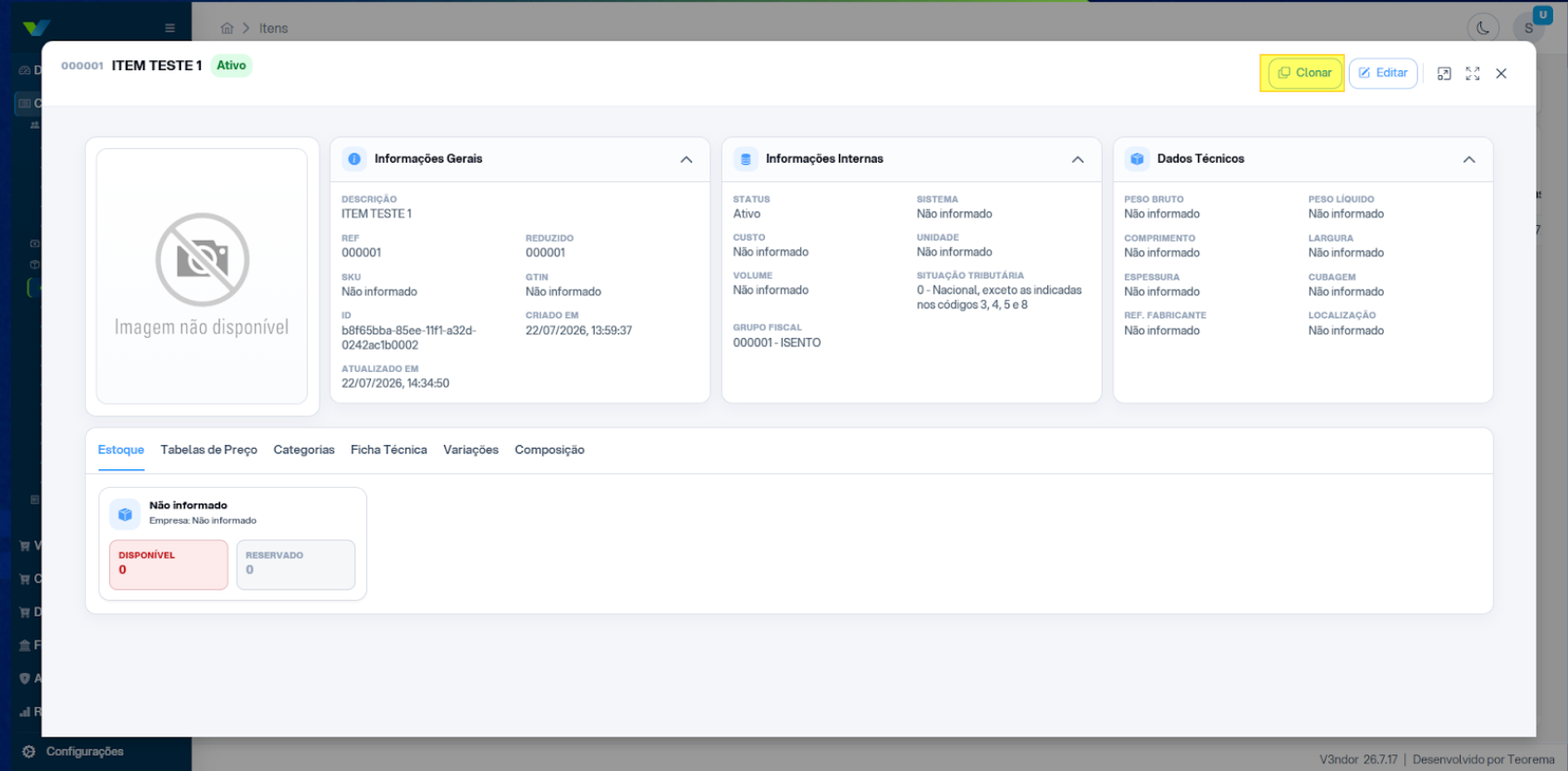Collapse the Informações Internas panel
1568x771 pixels.
[x=1078, y=159]
